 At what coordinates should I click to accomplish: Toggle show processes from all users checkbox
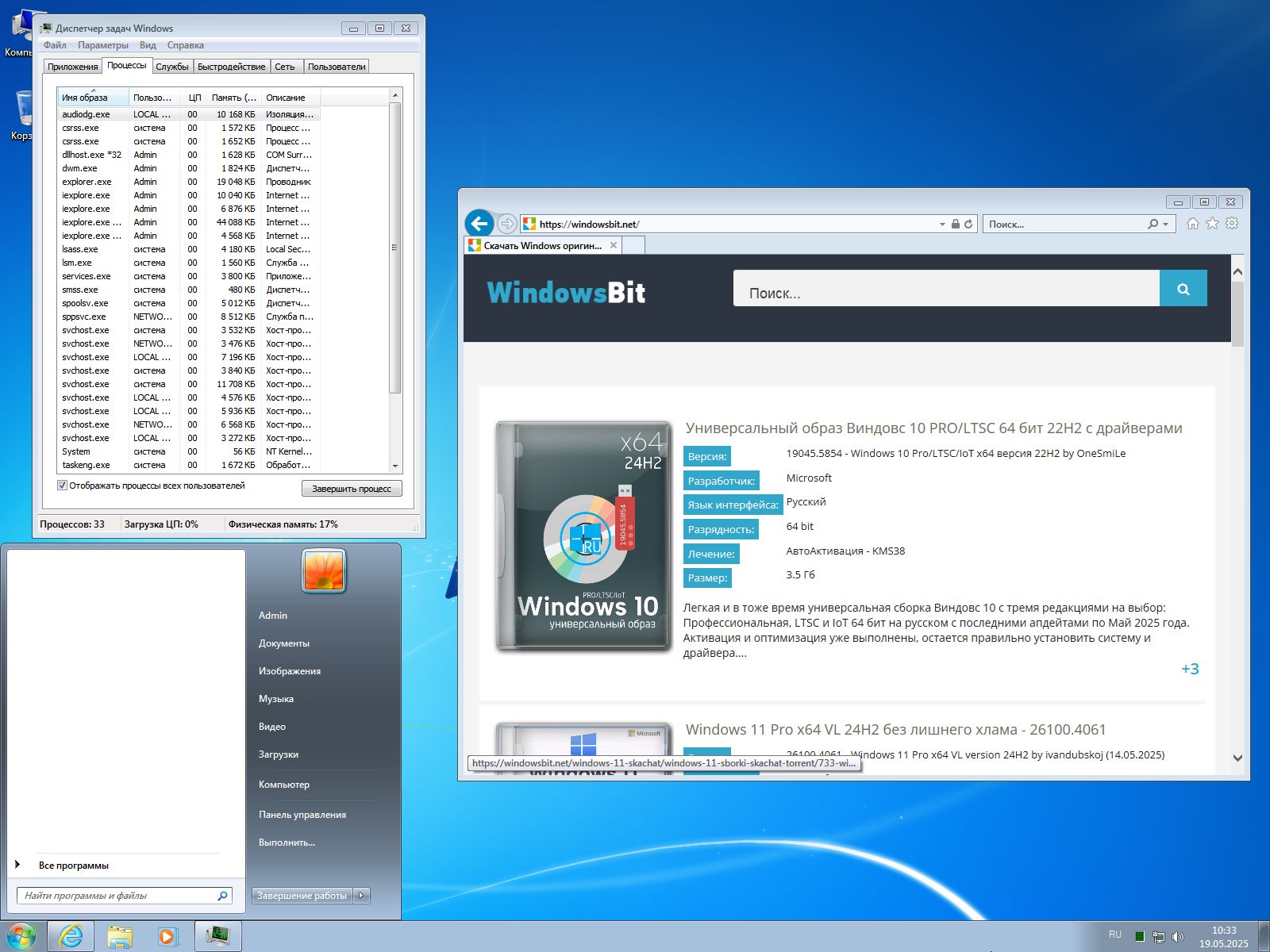point(62,486)
